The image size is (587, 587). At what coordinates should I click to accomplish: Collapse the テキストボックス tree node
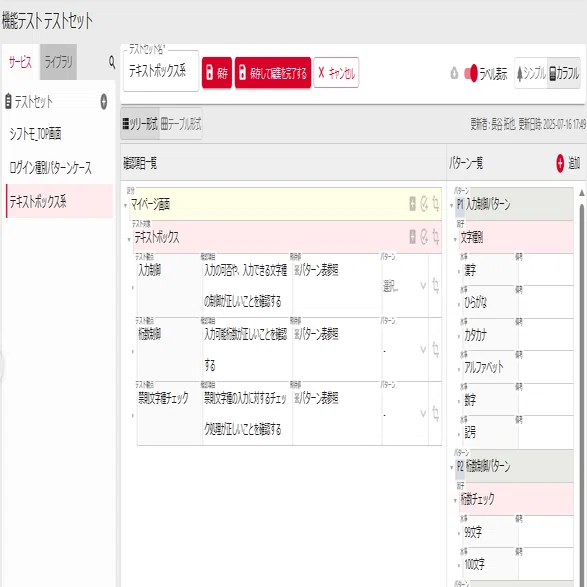coord(129,239)
